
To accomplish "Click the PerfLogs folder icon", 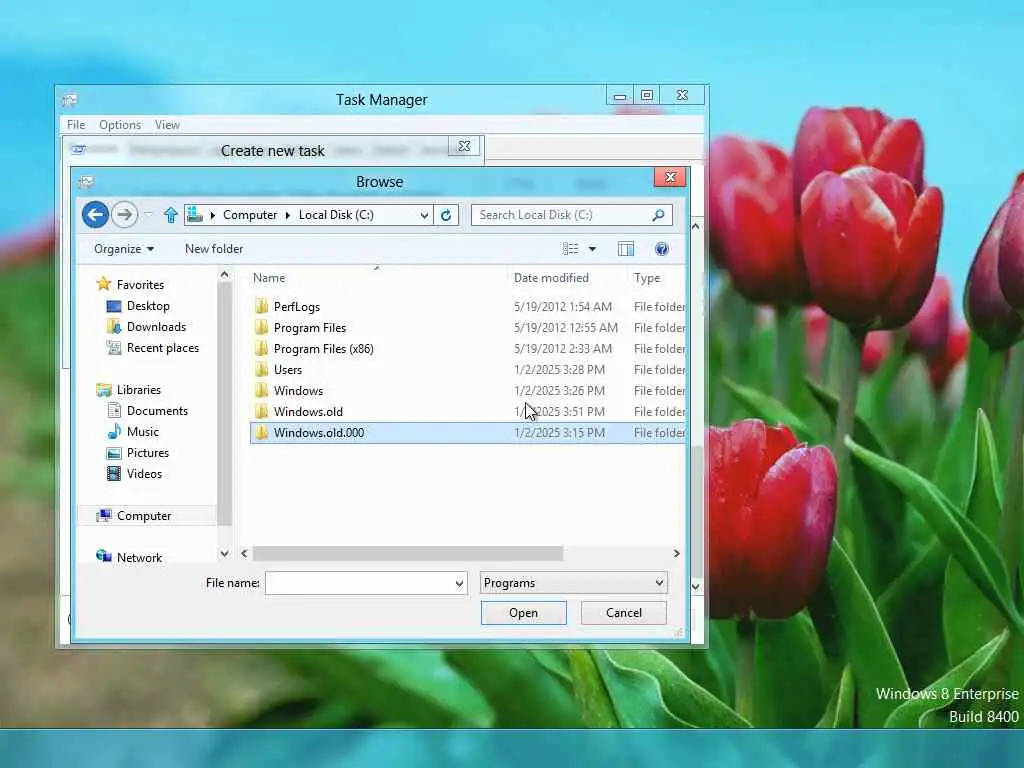I will pos(261,306).
